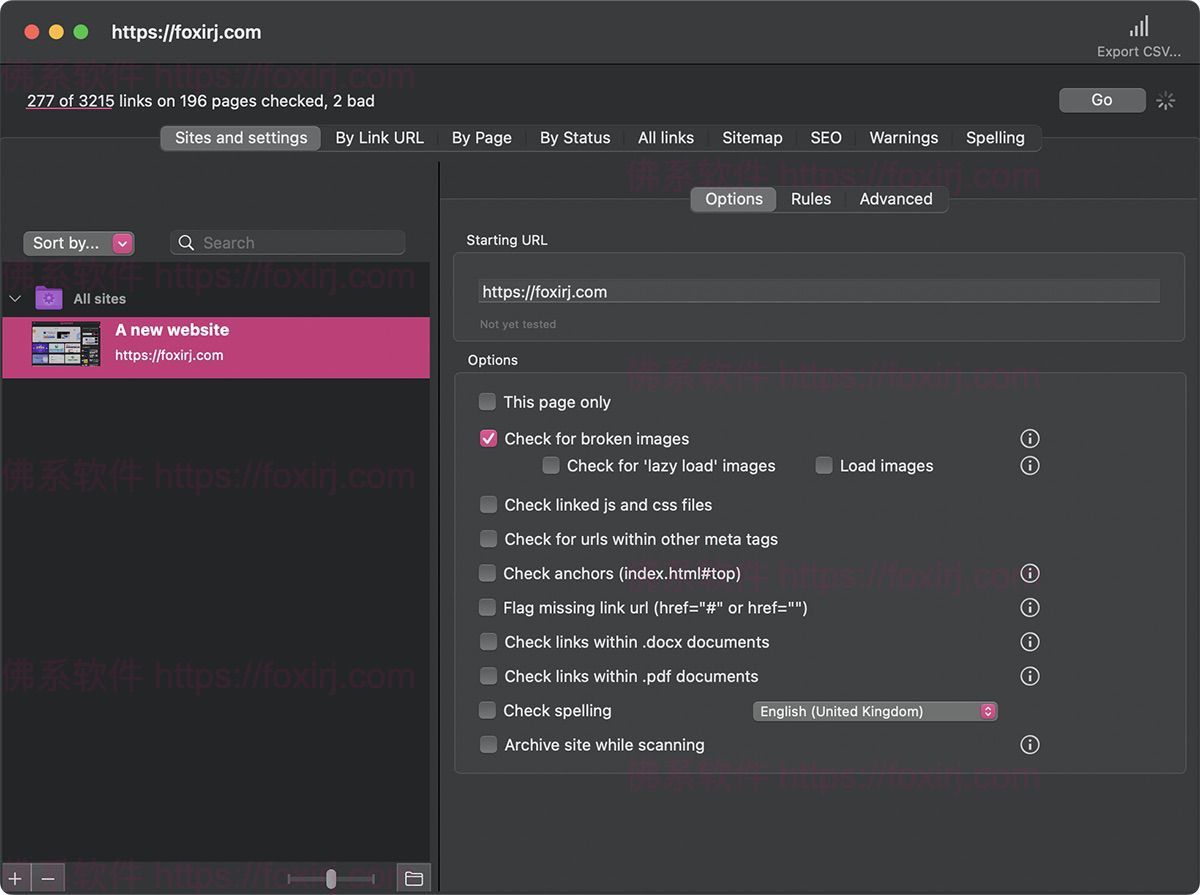The height and width of the screenshot is (895, 1200).
Task: Open English (United Kingdom) language dropdown
Action: [875, 712]
